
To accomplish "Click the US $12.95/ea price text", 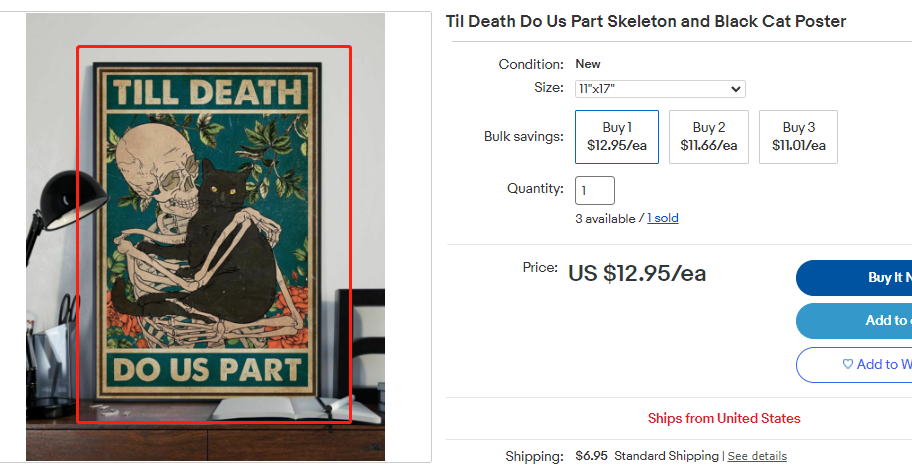I will (637, 273).
